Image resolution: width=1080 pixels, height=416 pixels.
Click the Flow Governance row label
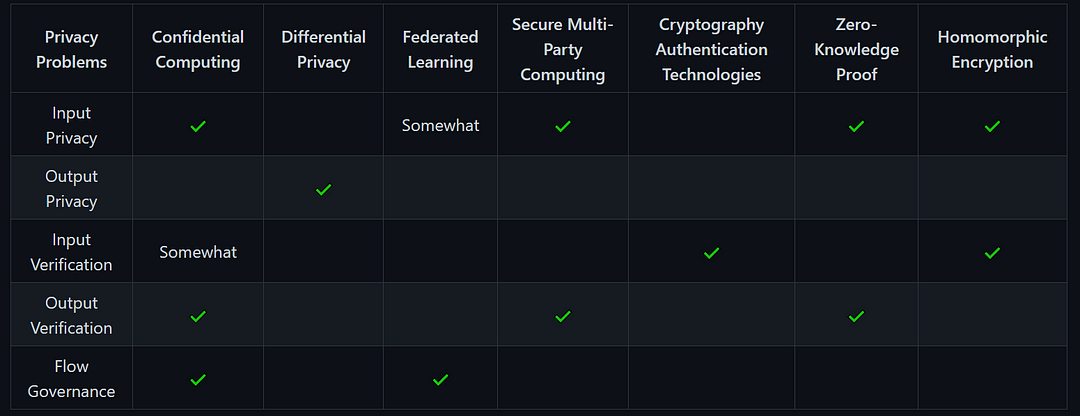click(x=72, y=379)
